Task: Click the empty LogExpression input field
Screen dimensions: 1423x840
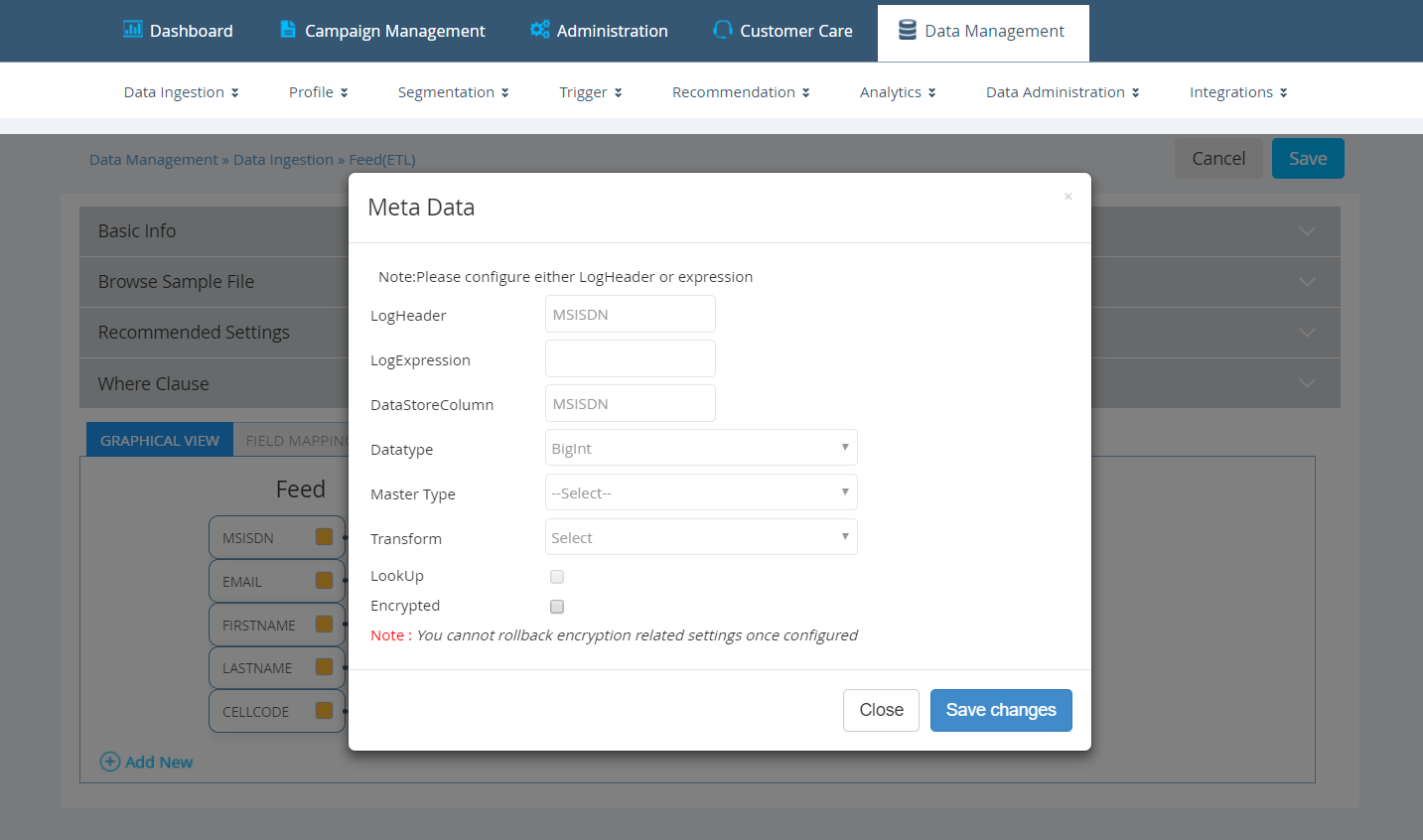Action: coord(630,358)
